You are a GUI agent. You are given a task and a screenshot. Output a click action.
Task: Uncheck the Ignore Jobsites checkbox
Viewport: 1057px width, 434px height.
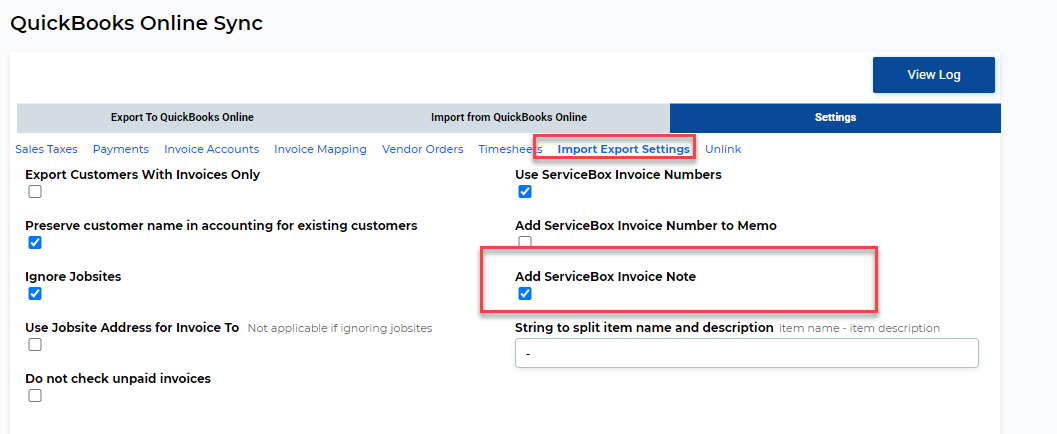[35, 294]
